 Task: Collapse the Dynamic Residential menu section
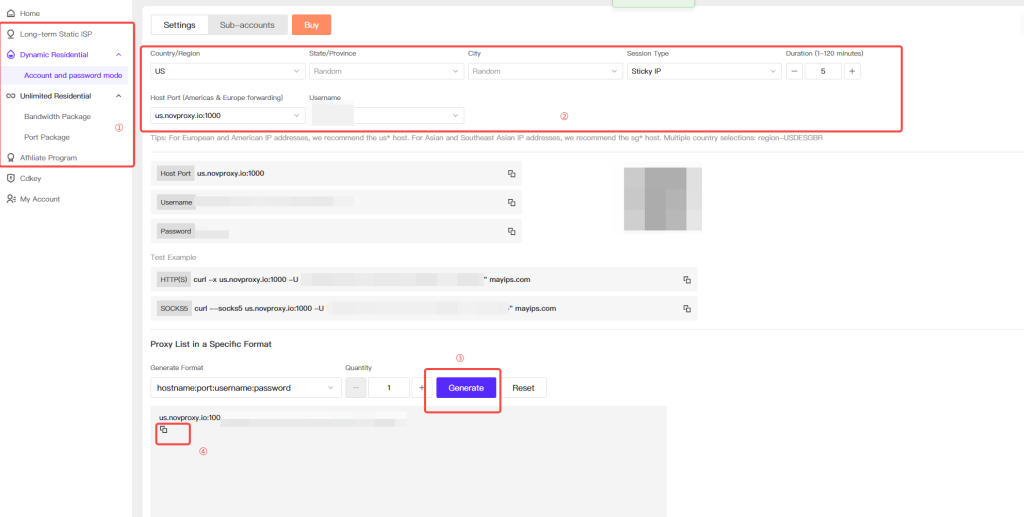(x=119, y=54)
